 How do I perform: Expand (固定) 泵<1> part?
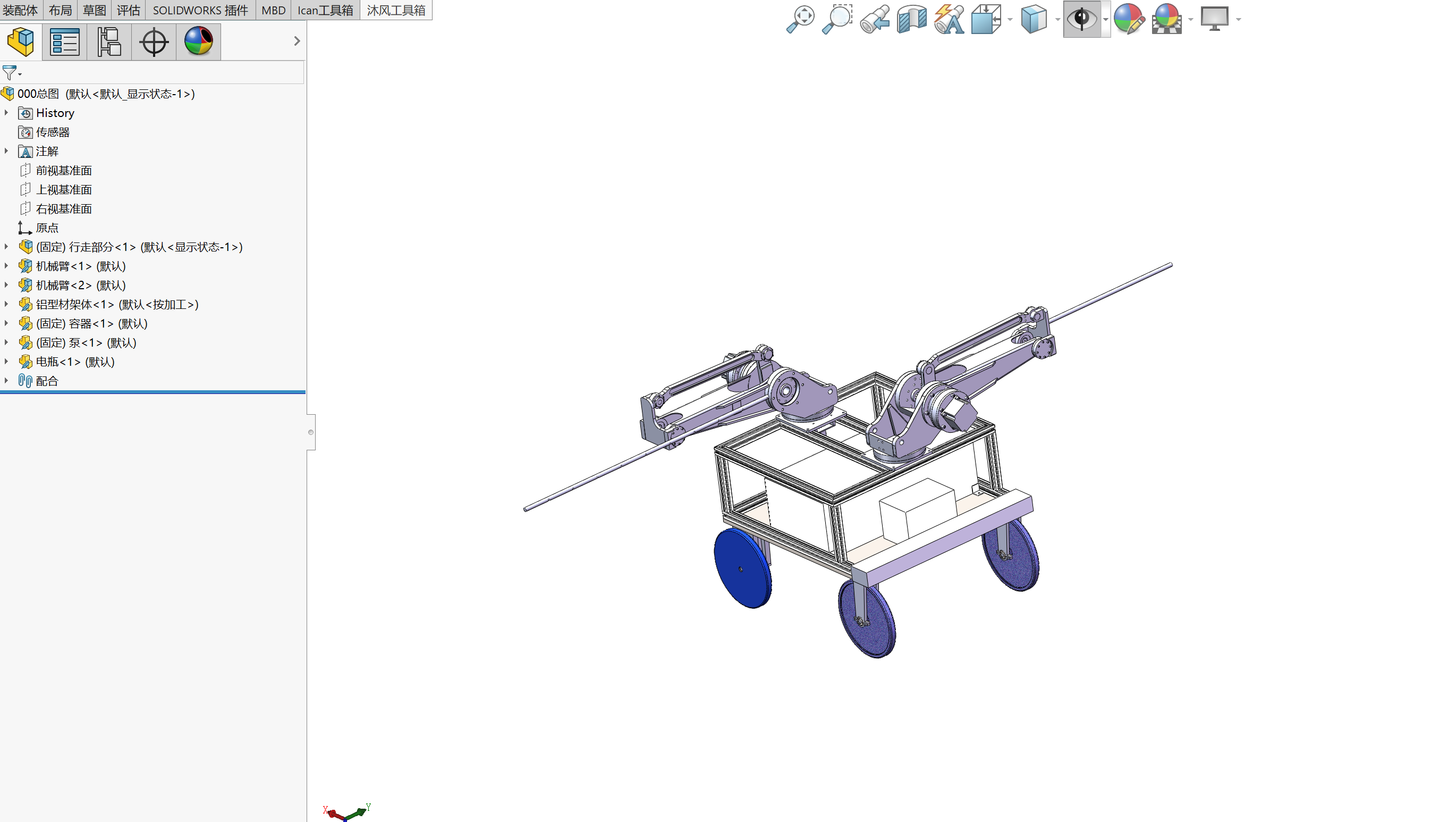(6, 343)
